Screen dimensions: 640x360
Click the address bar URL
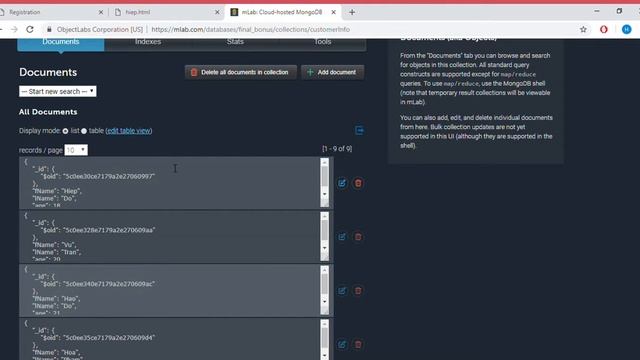click(x=251, y=29)
